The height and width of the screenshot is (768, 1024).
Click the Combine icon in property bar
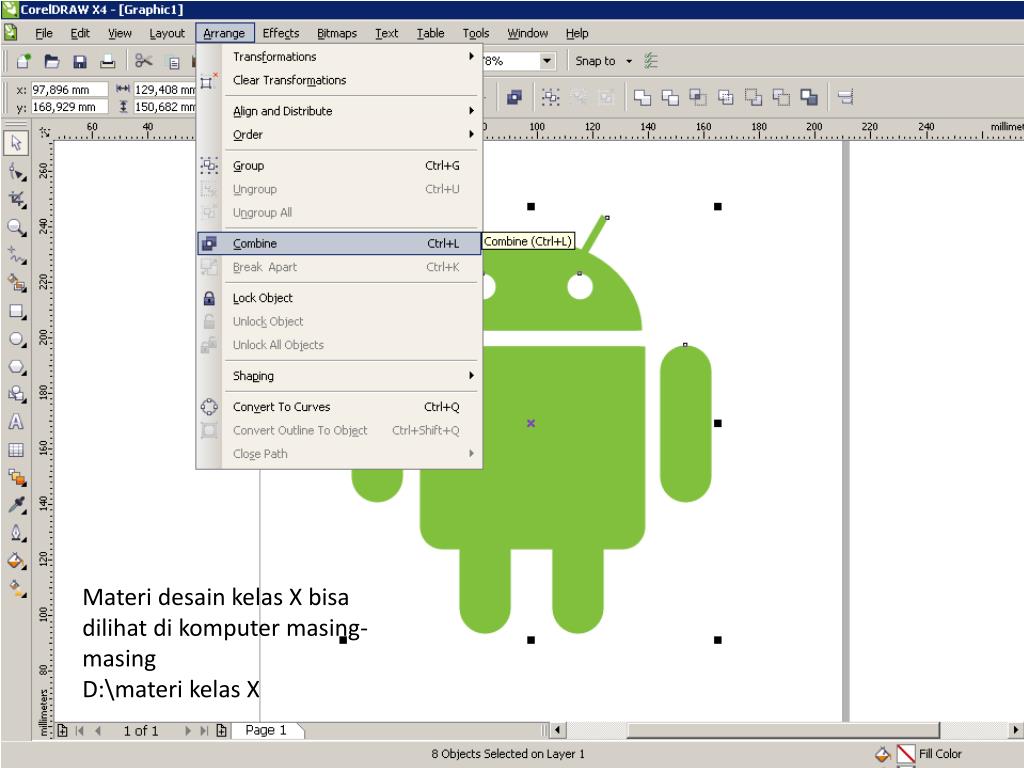[514, 97]
